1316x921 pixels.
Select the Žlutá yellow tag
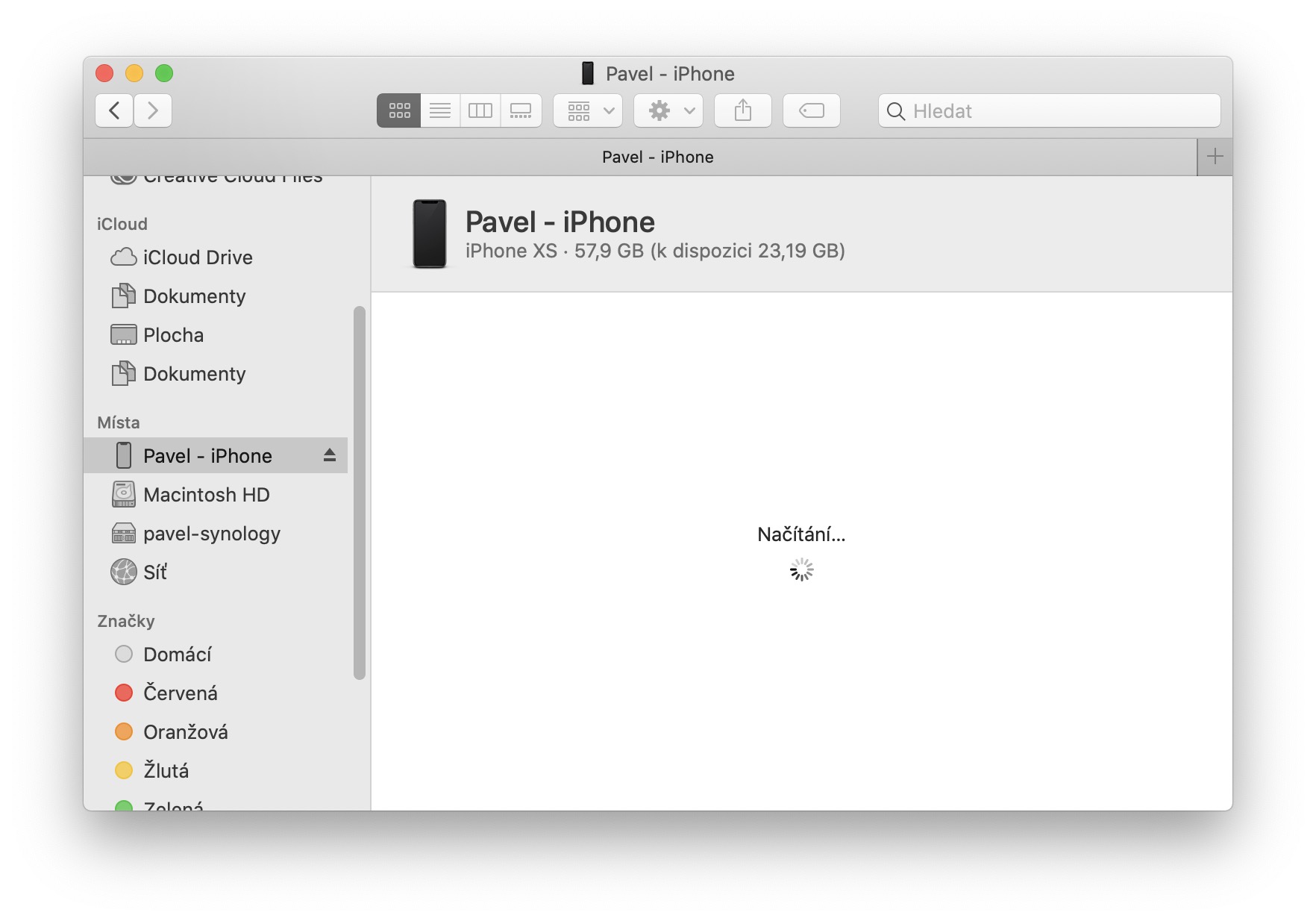216,771
